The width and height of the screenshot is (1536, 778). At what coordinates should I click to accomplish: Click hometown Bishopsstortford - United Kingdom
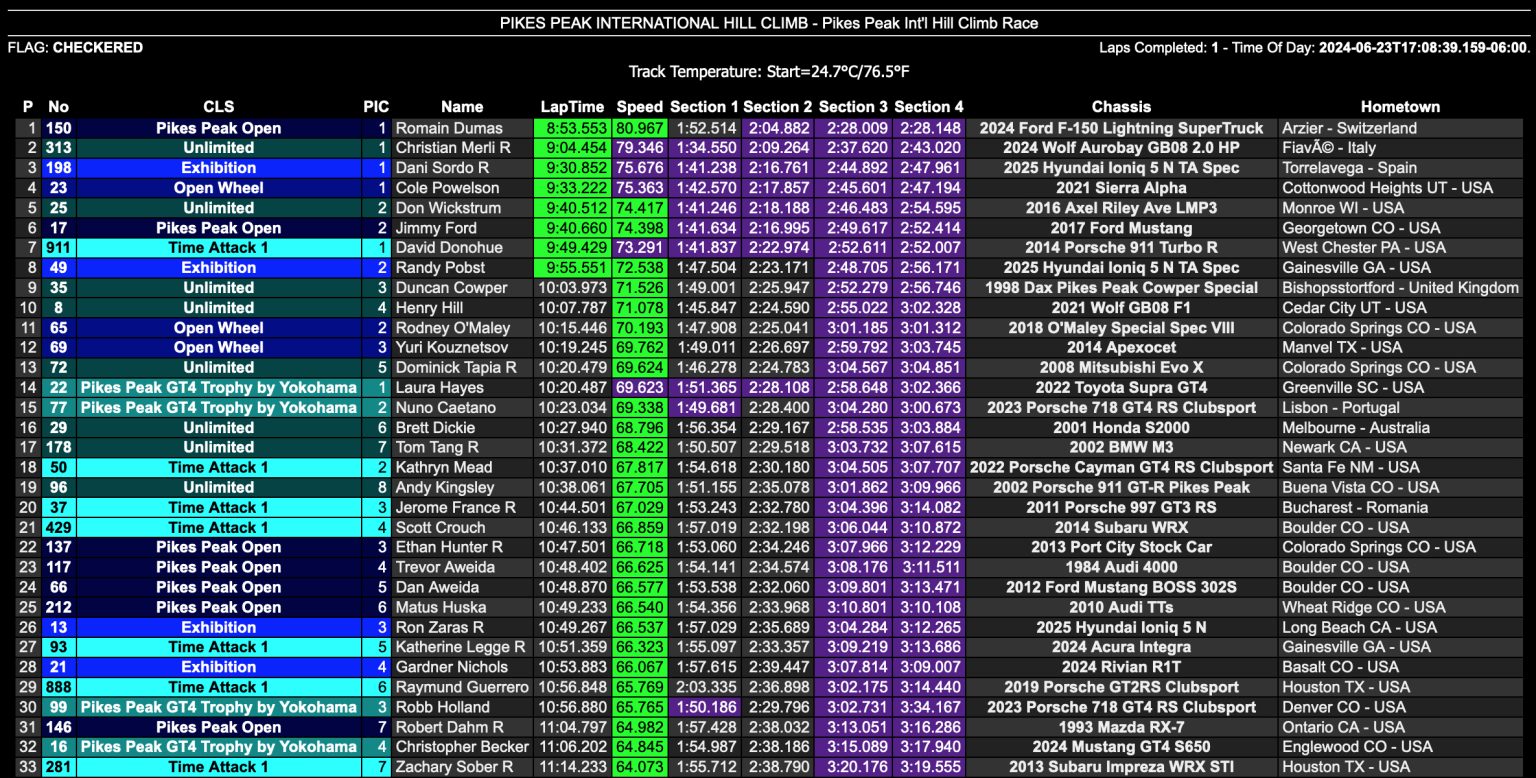coord(1400,288)
